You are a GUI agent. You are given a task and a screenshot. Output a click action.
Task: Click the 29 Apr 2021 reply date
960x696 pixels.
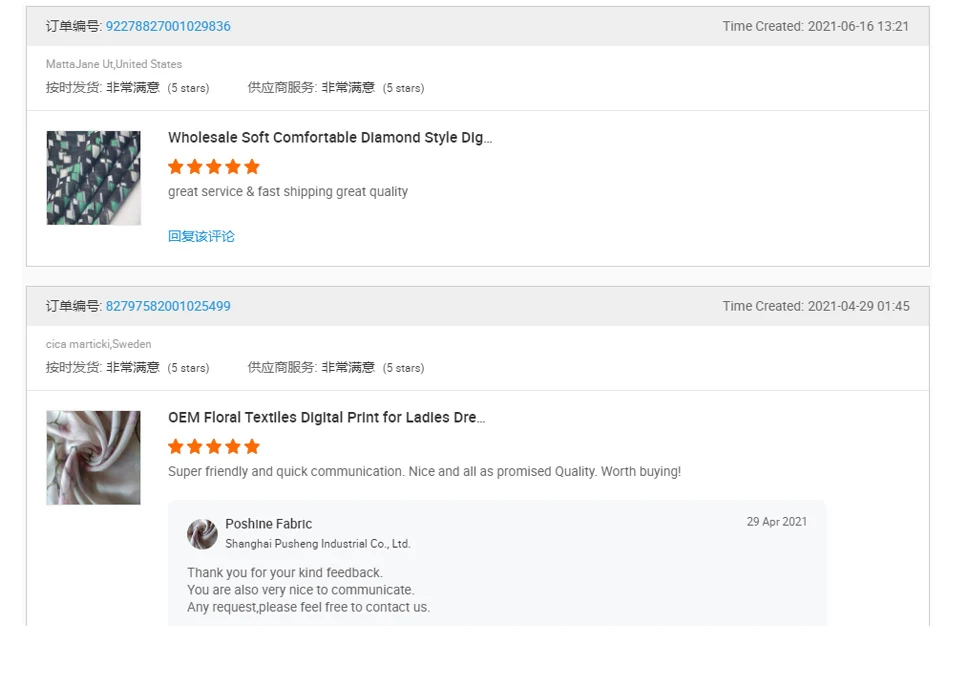coord(777,522)
